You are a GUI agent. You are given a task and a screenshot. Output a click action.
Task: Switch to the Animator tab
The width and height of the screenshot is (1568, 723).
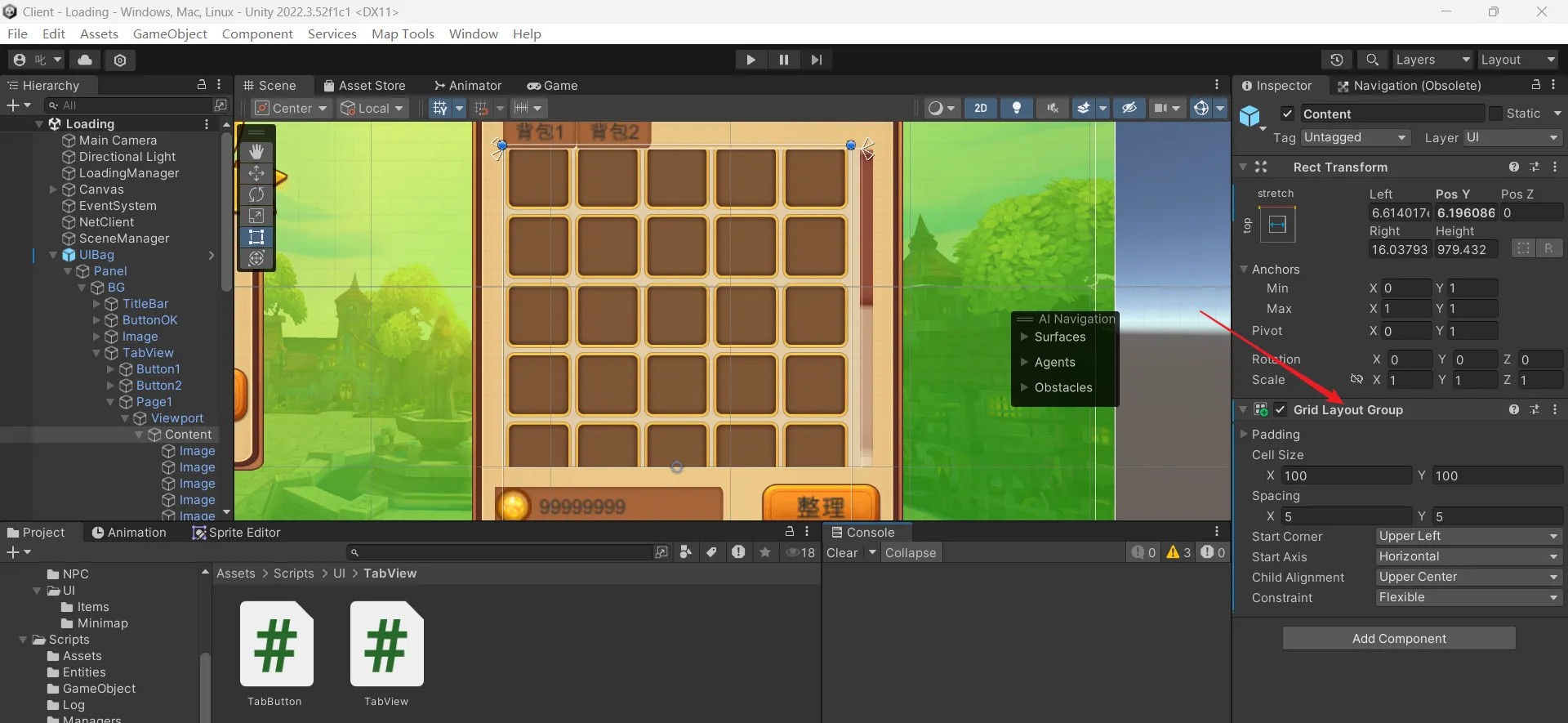468,86
